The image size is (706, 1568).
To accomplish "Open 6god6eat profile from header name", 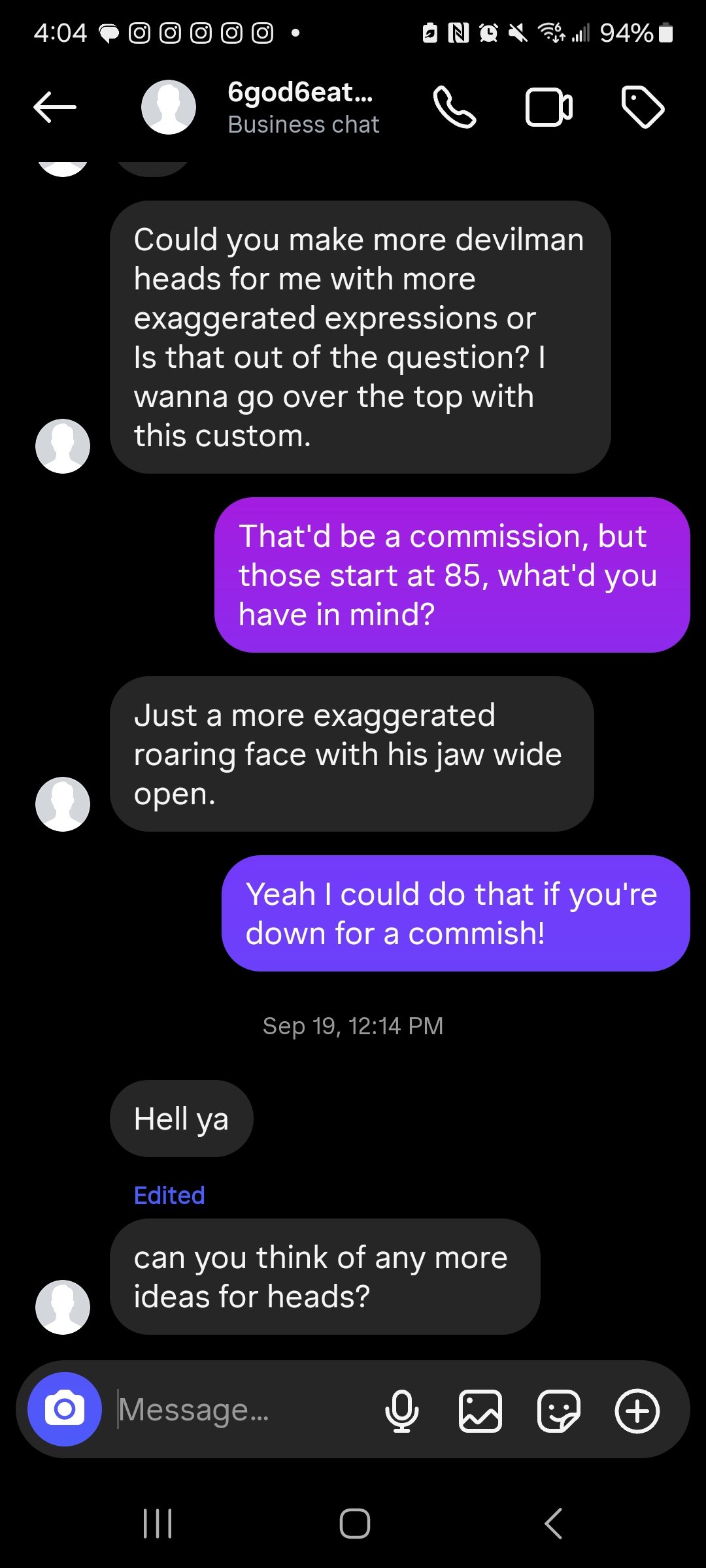I will click(x=300, y=93).
